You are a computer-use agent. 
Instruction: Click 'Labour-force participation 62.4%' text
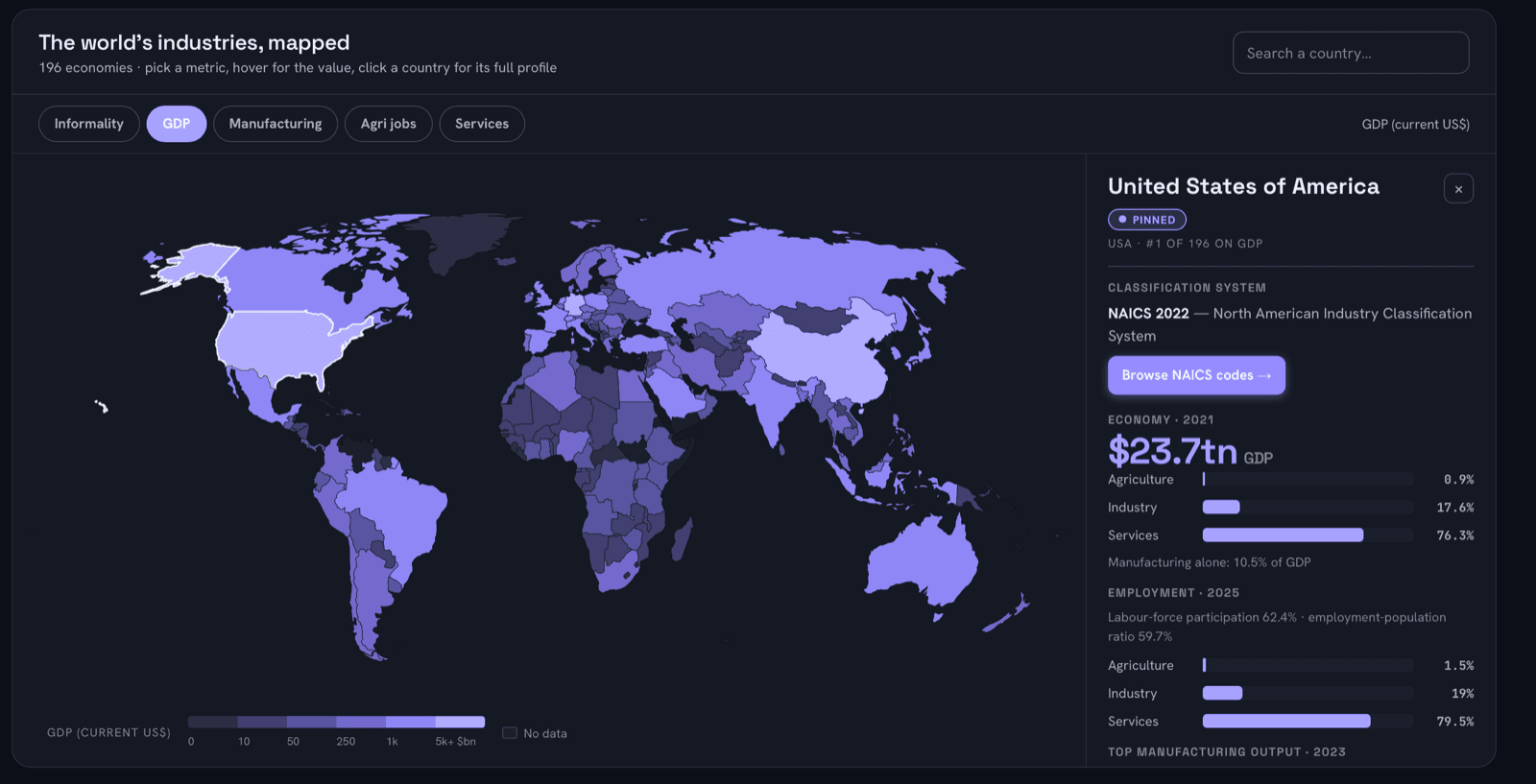[1202, 617]
